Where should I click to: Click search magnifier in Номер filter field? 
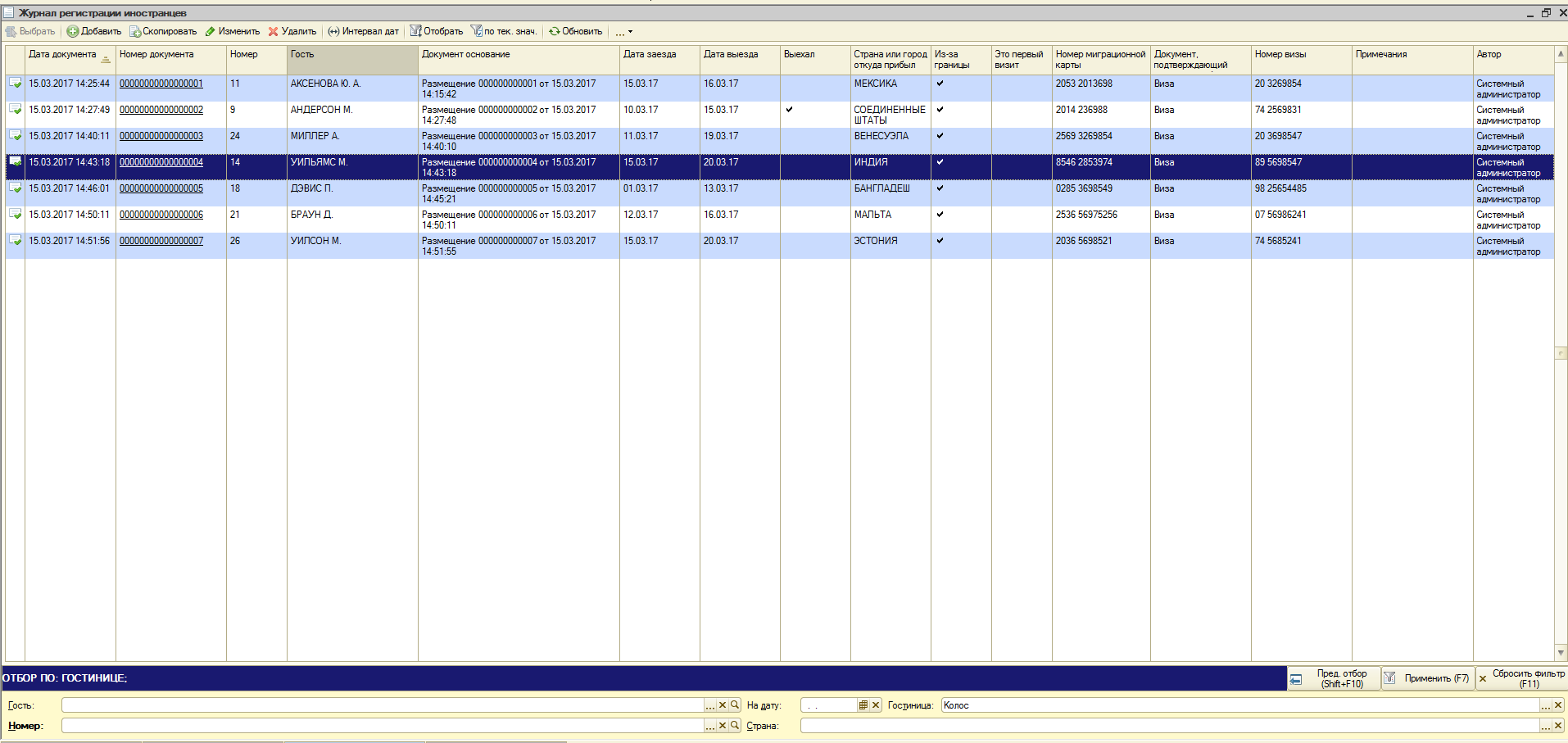[x=735, y=725]
